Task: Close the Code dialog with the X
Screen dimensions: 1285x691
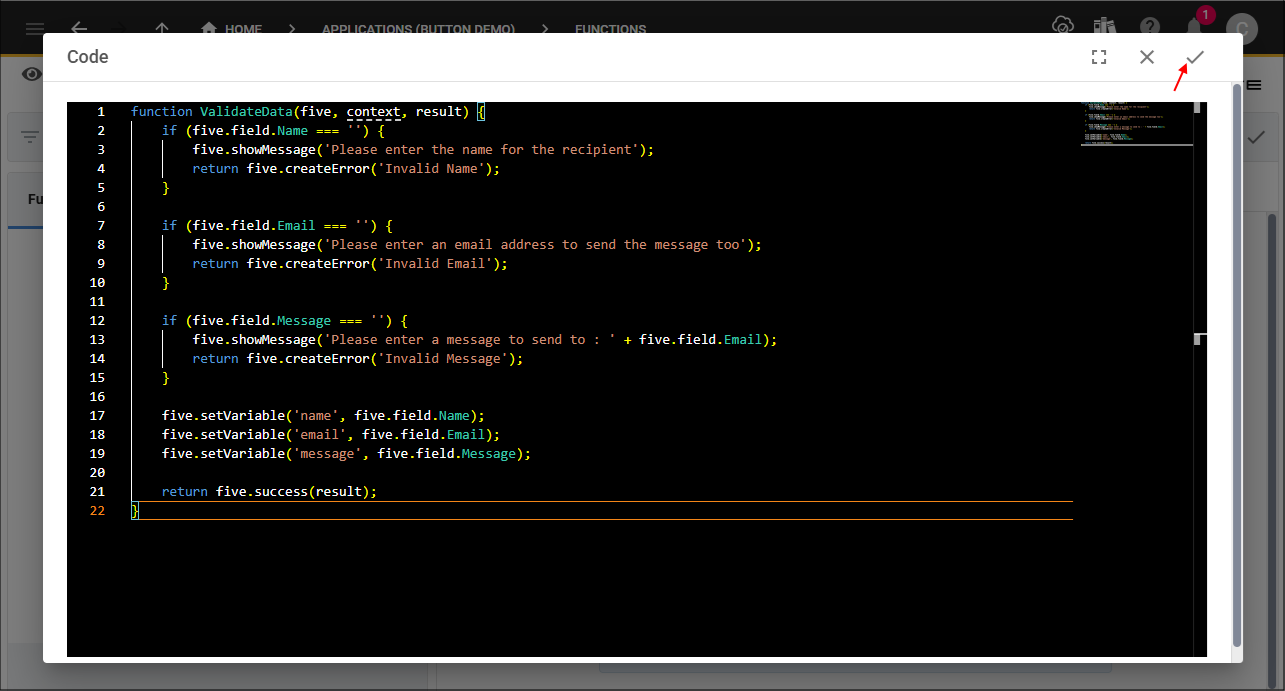Action: tap(1147, 57)
